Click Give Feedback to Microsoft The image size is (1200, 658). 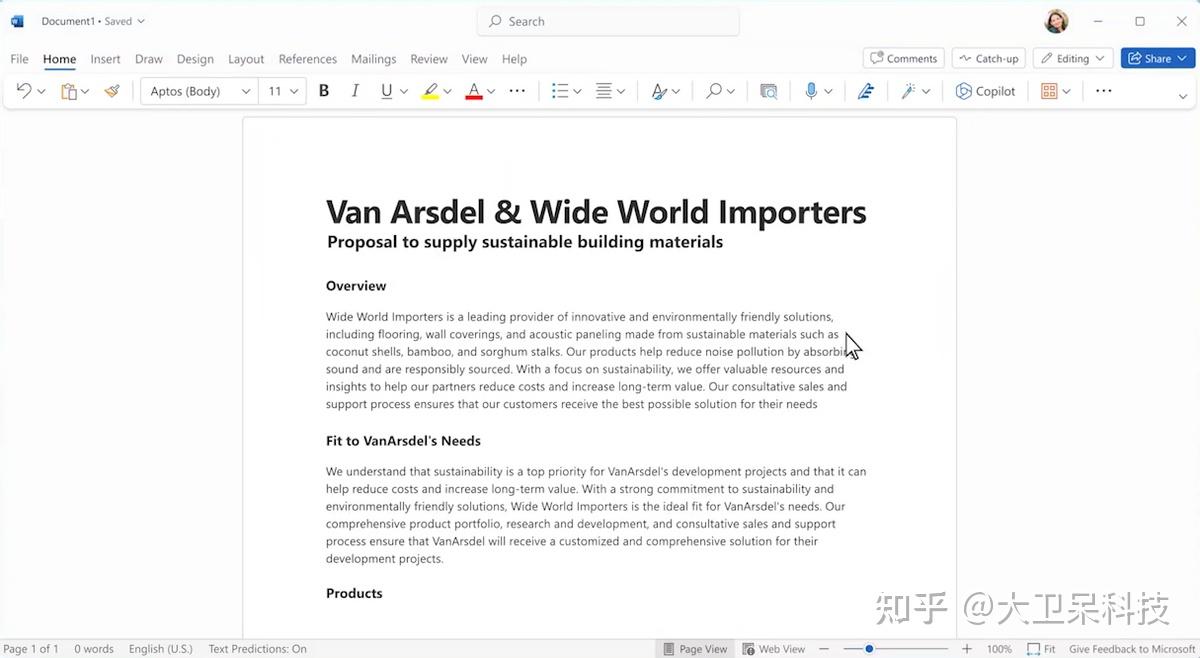click(1132, 649)
